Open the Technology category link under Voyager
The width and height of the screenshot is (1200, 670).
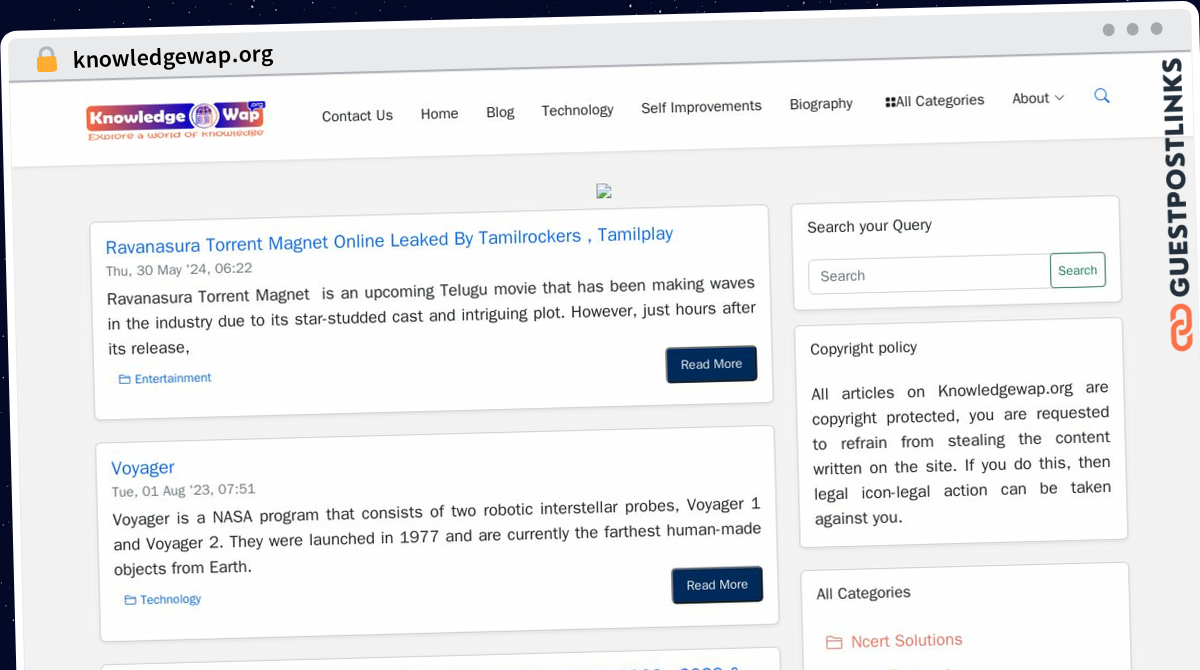click(171, 600)
